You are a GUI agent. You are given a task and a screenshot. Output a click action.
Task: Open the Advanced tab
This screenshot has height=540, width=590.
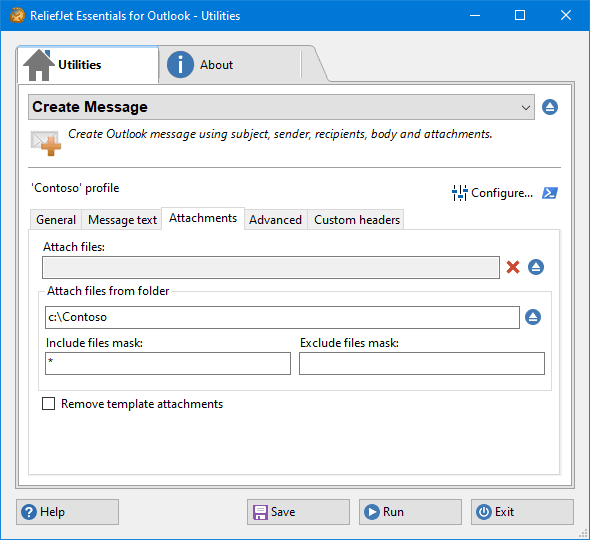(275, 220)
